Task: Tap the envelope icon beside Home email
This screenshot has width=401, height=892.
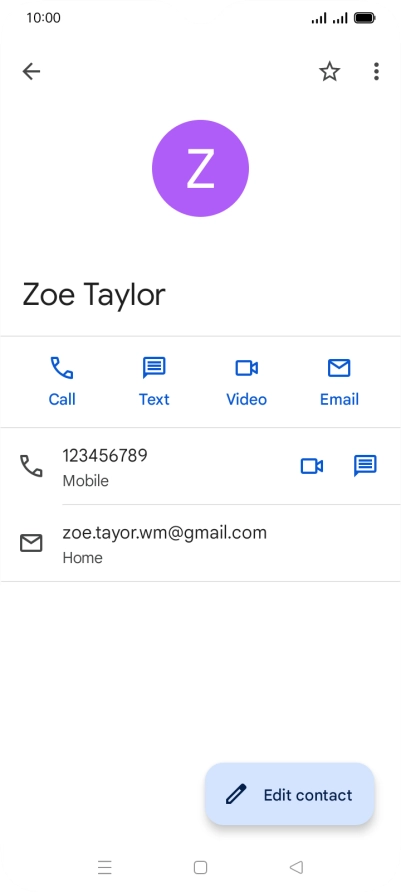Action: (31, 543)
